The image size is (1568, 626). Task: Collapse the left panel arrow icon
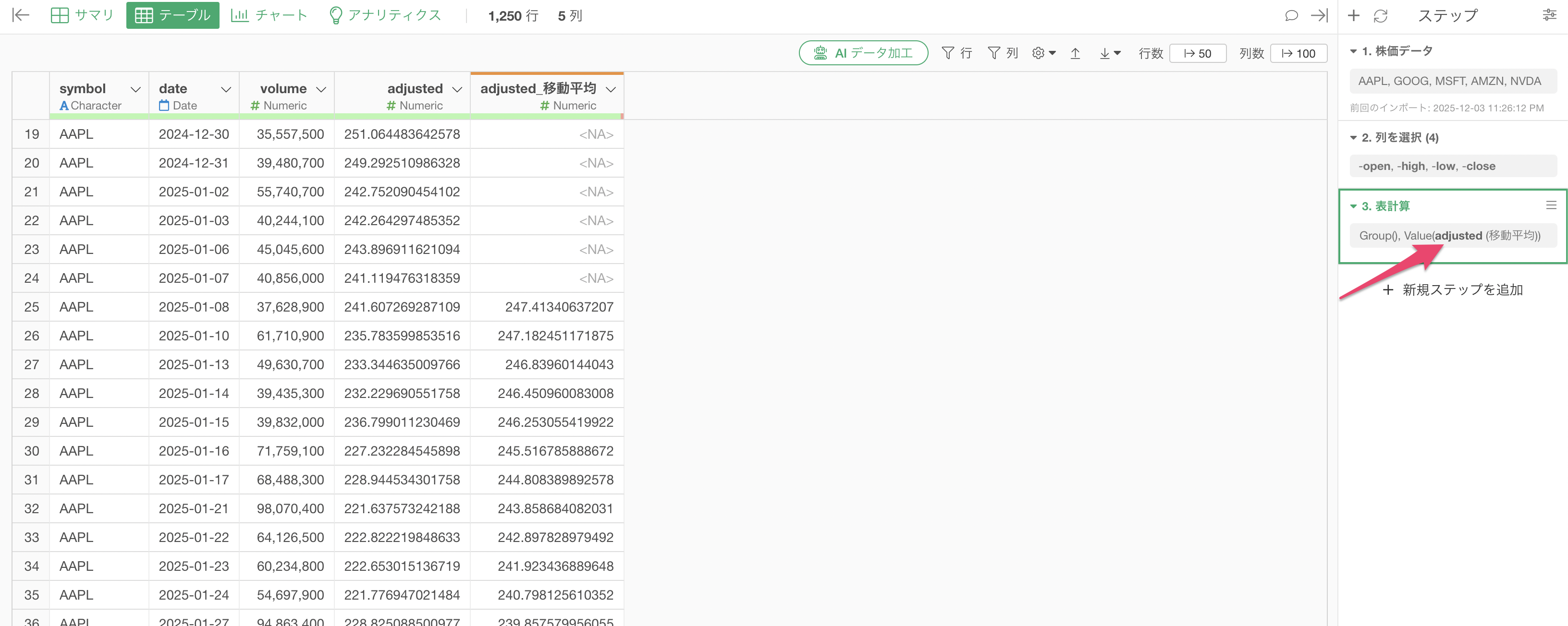click(21, 15)
